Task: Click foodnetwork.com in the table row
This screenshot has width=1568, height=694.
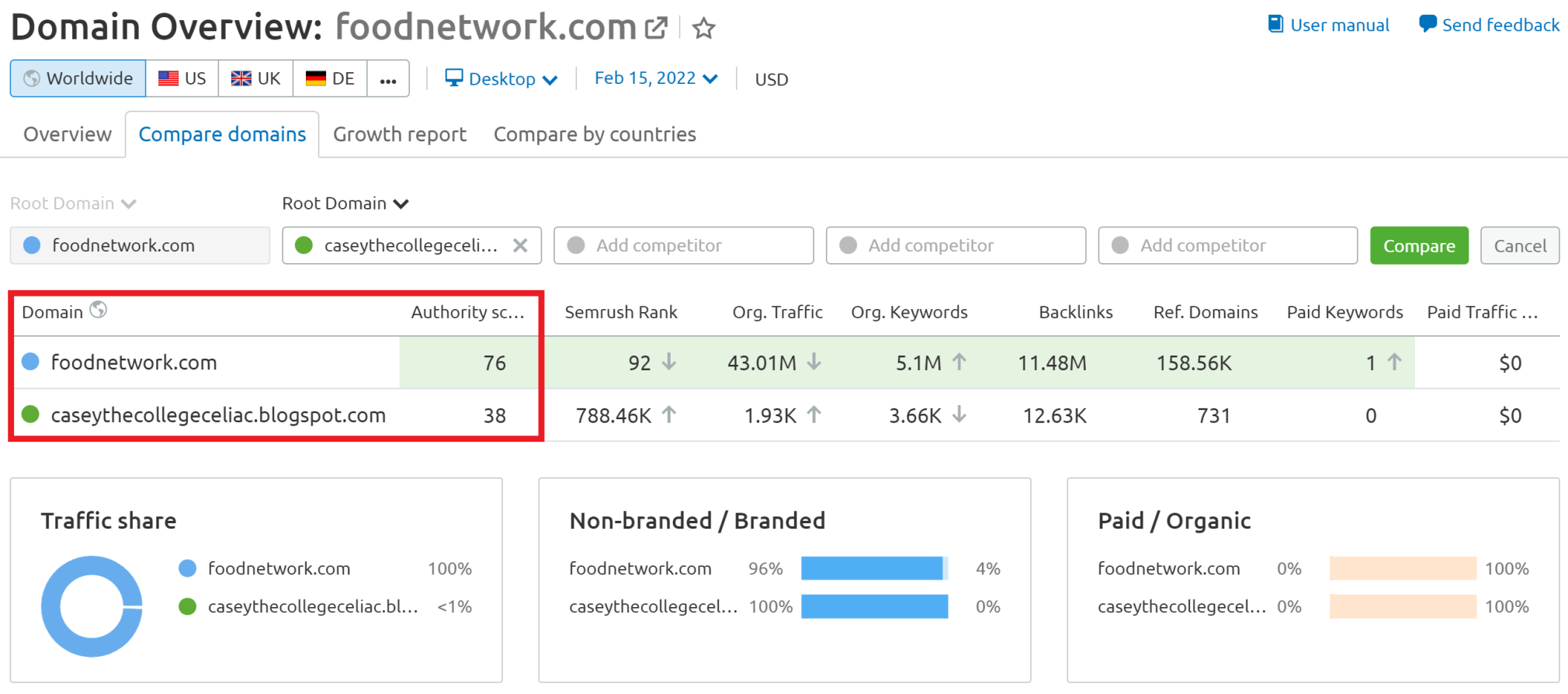Action: click(x=134, y=362)
